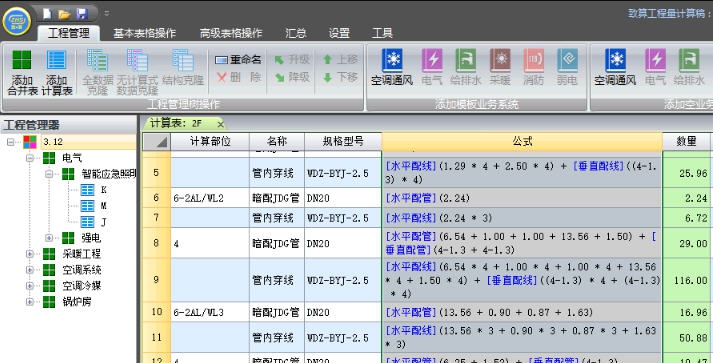
Task: Add 电气 template in 添加模板业务系统 group
Action: (x=432, y=67)
